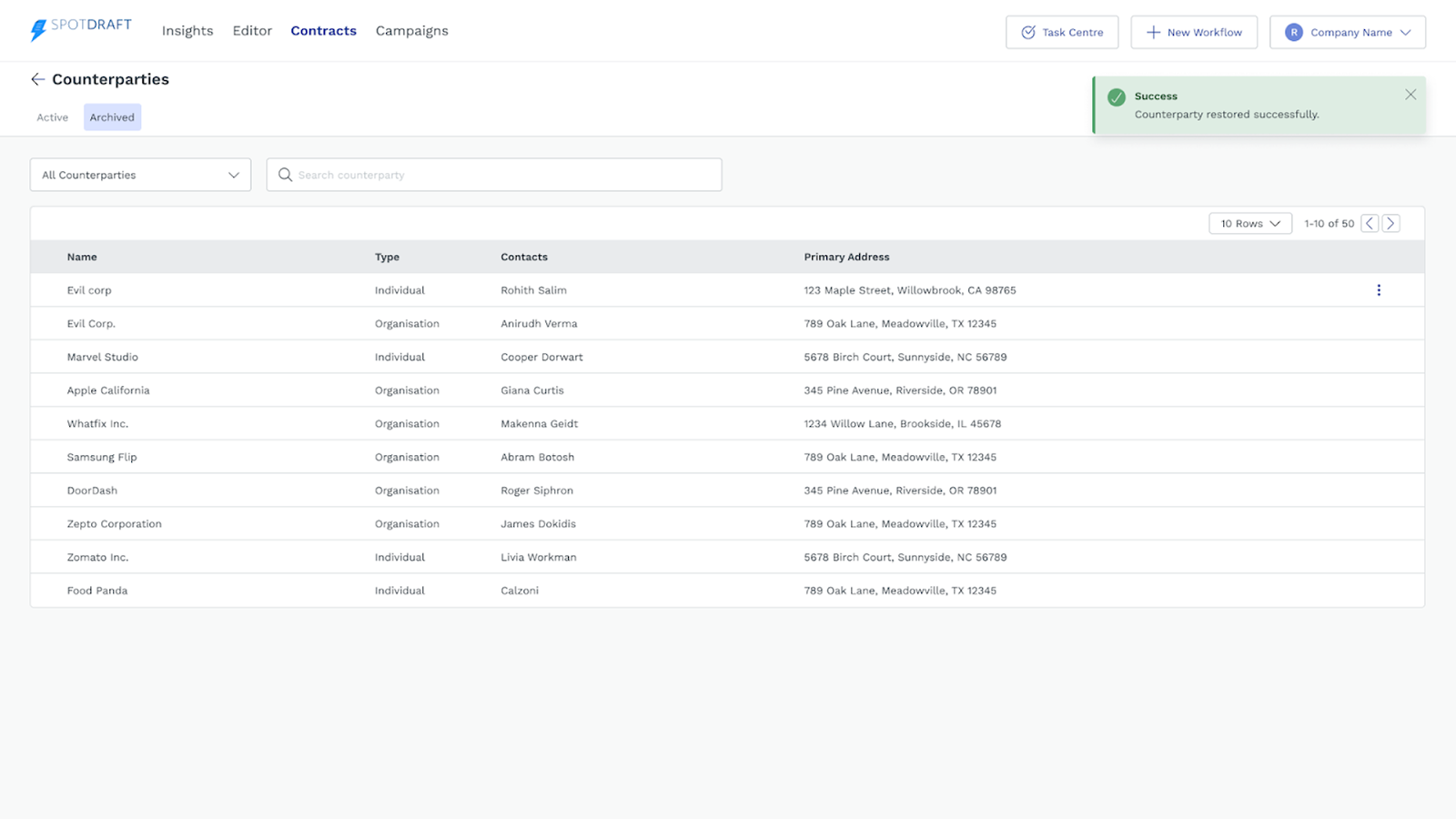Open the Apple California counterparty
This screenshot has width=1456, height=819.
(108, 390)
